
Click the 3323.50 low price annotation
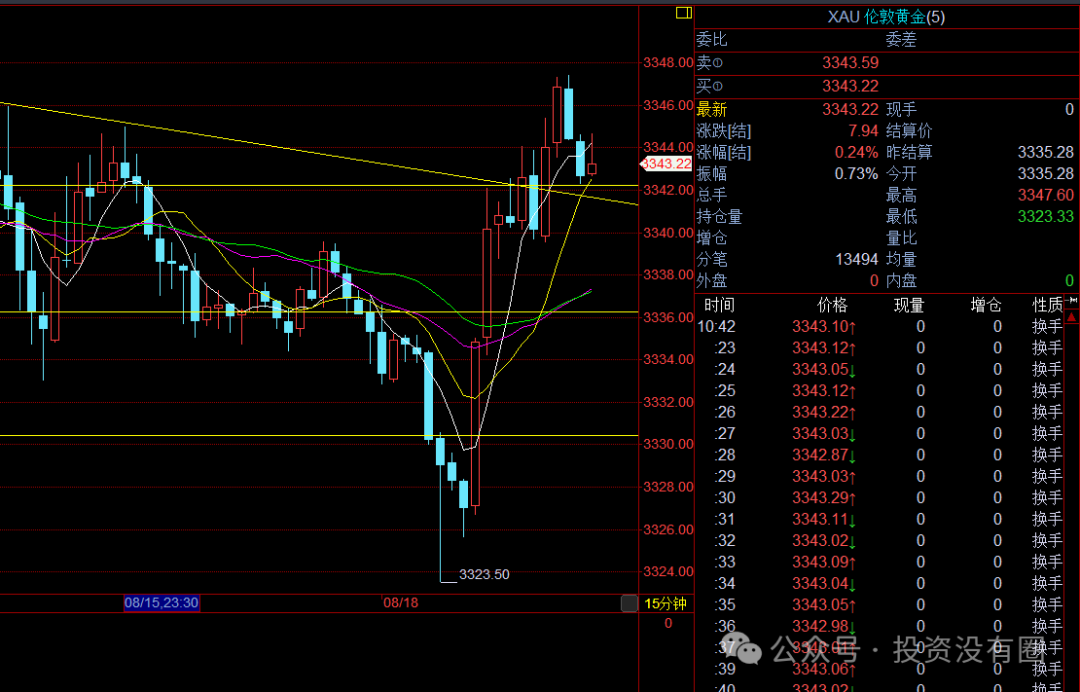coord(484,574)
